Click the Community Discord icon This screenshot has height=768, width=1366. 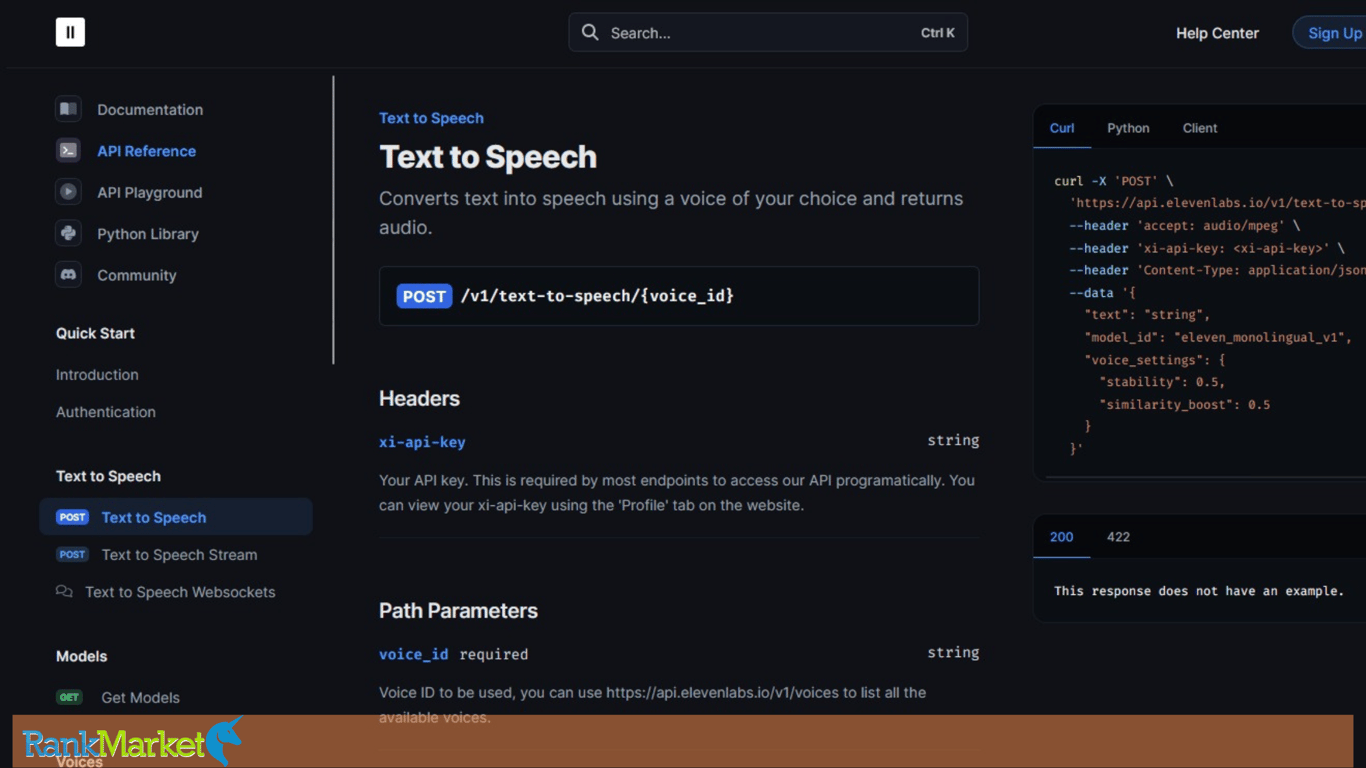(x=68, y=275)
